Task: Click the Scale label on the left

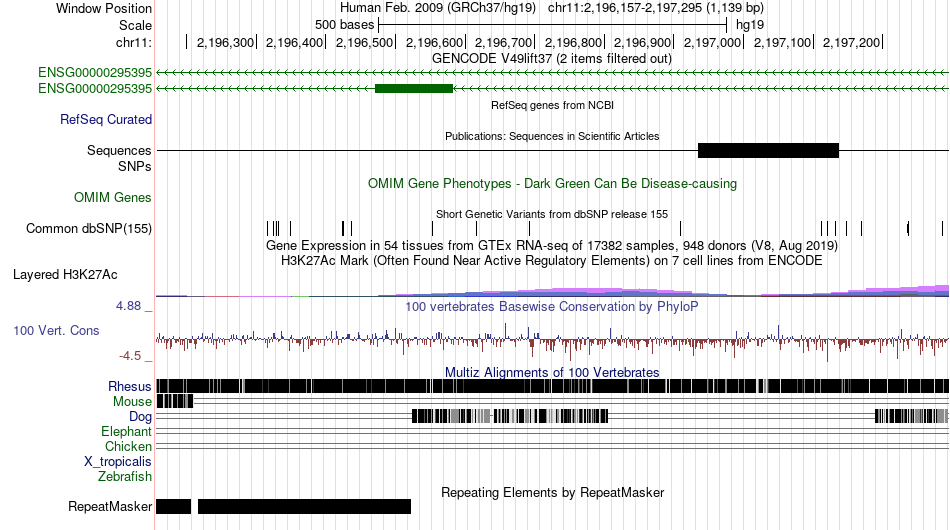Action: click(135, 25)
